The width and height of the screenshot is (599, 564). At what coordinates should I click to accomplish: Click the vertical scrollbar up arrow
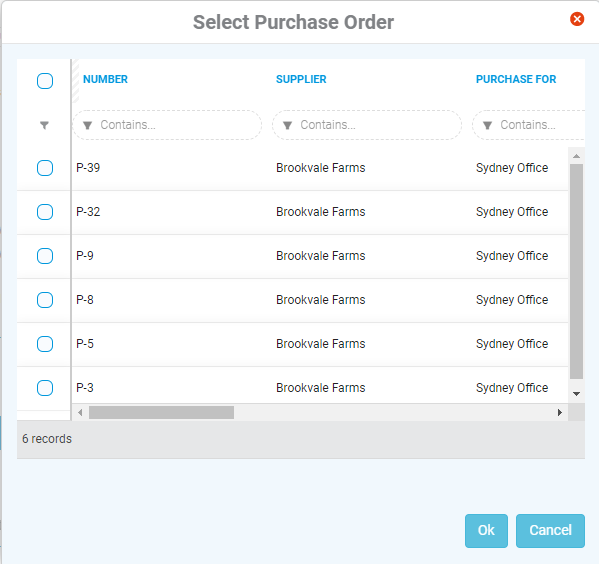coord(576,156)
